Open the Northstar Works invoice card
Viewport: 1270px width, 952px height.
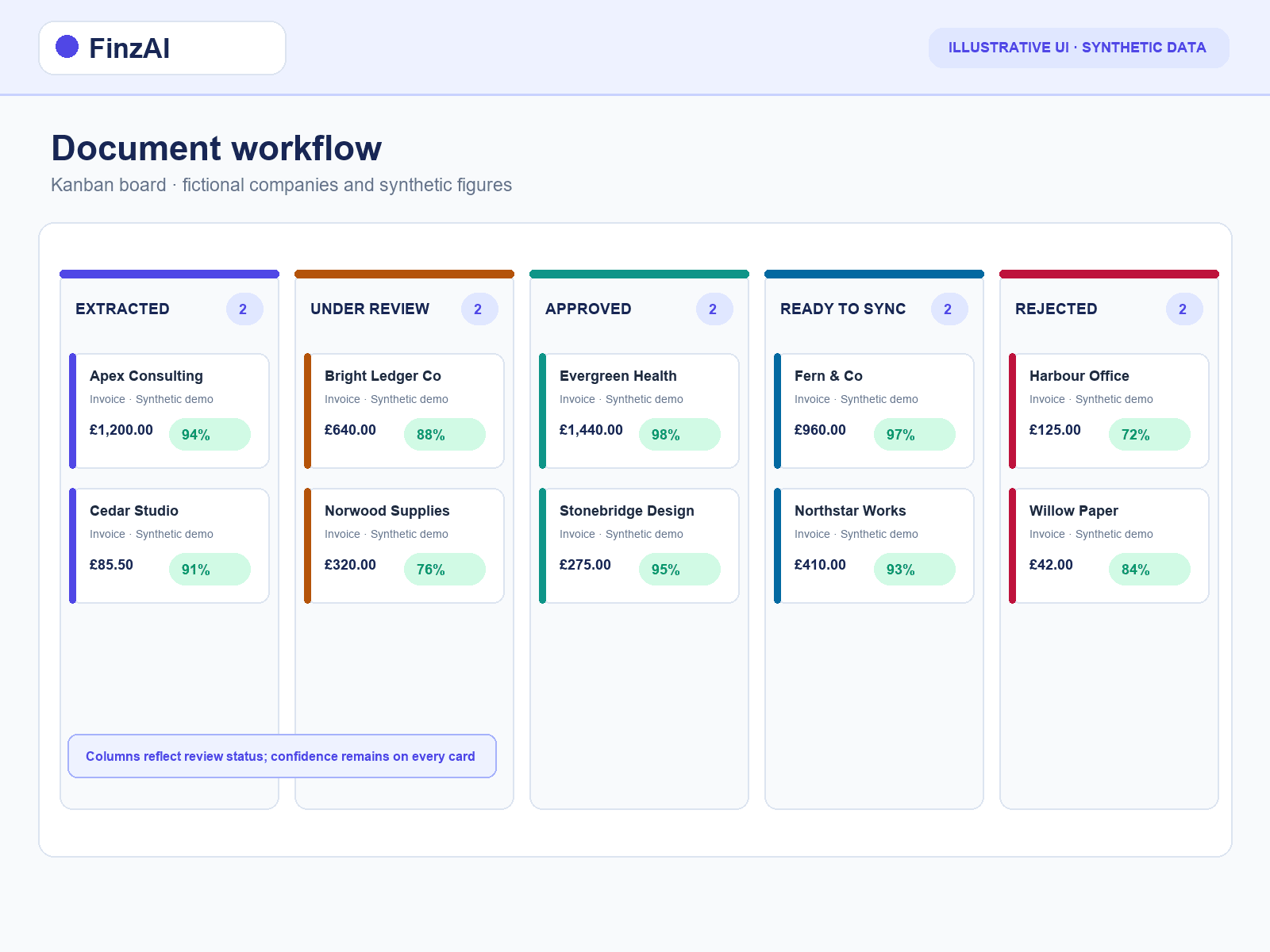pos(874,546)
